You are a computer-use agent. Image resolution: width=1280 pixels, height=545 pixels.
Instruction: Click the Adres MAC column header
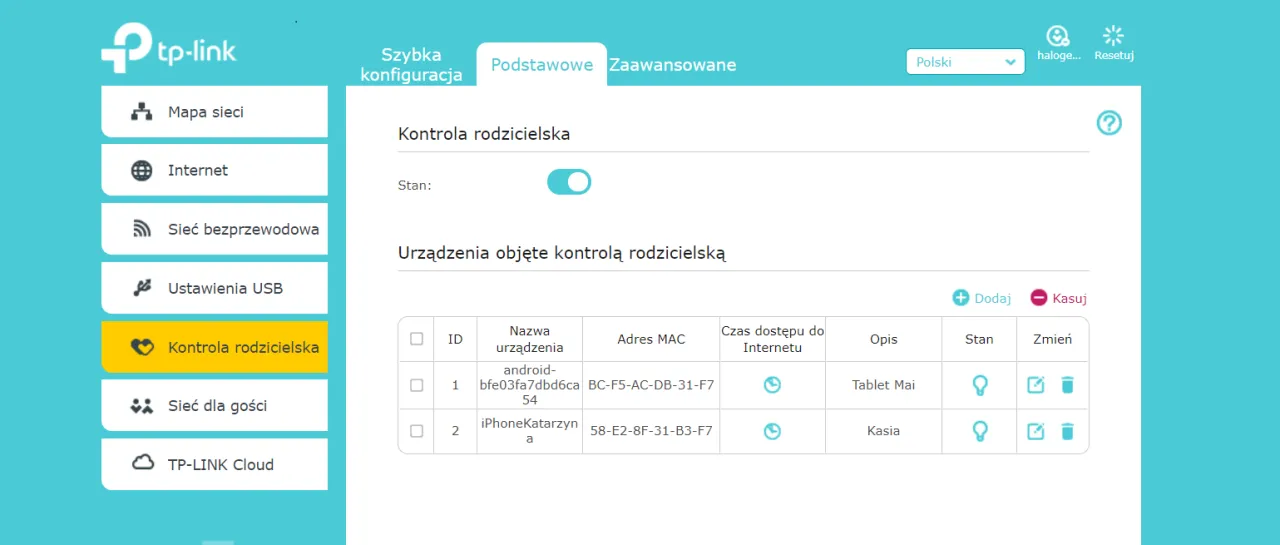(x=651, y=339)
